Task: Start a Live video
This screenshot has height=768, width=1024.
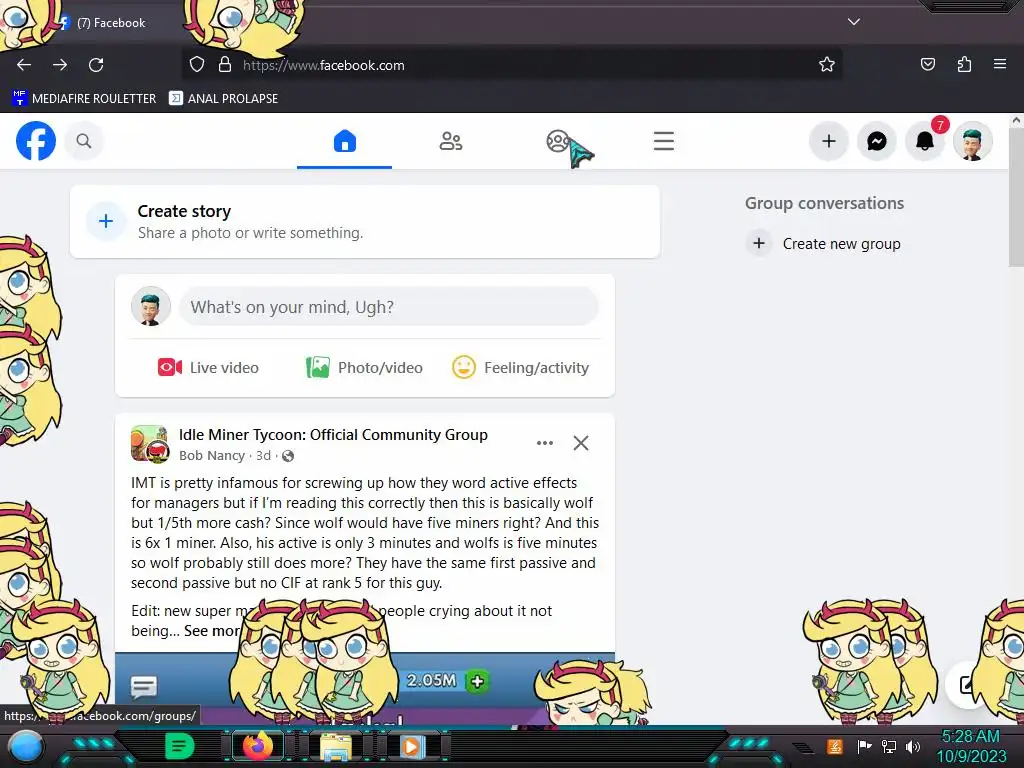Action: (x=208, y=368)
